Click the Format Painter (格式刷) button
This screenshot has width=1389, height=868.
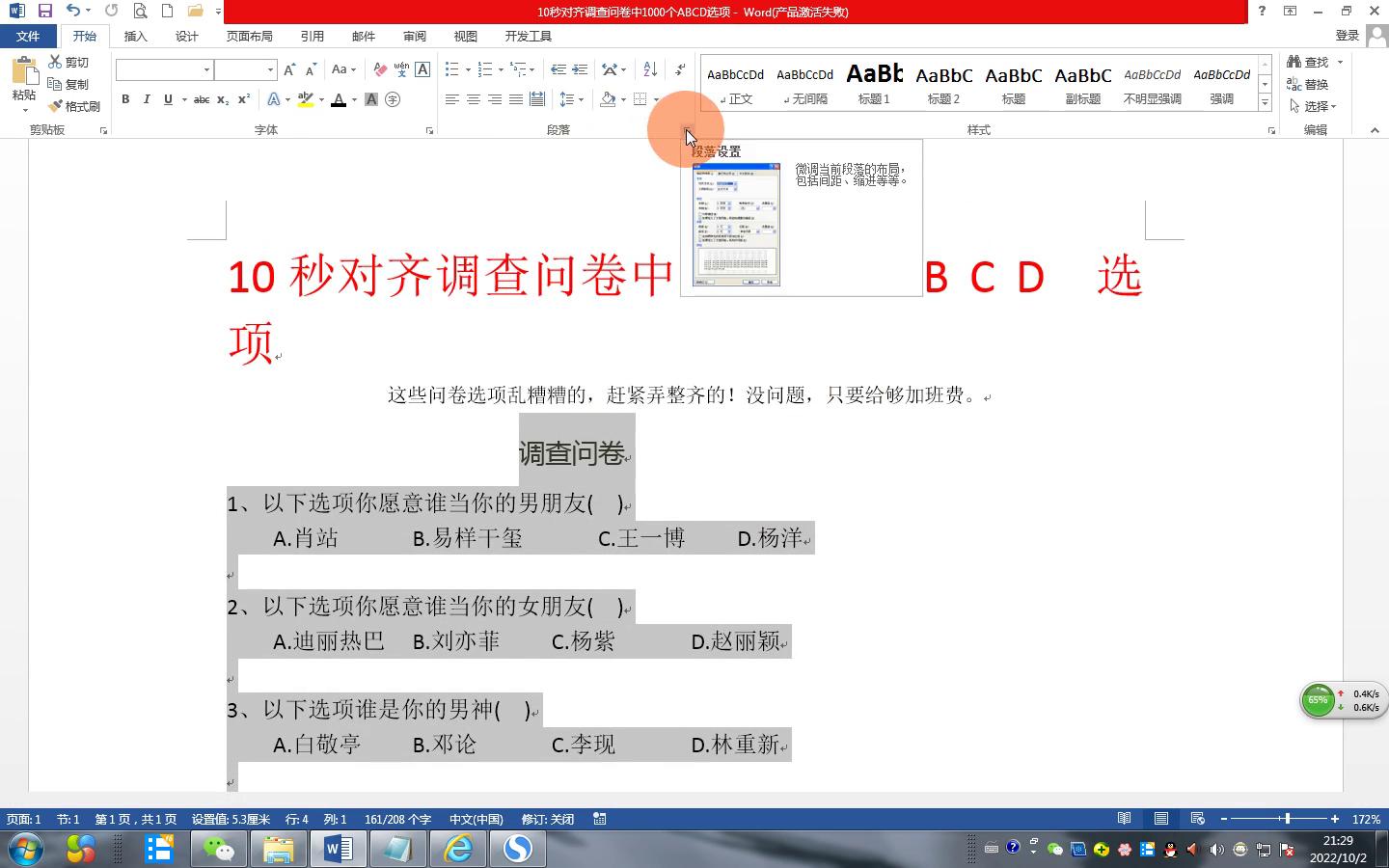[75, 106]
